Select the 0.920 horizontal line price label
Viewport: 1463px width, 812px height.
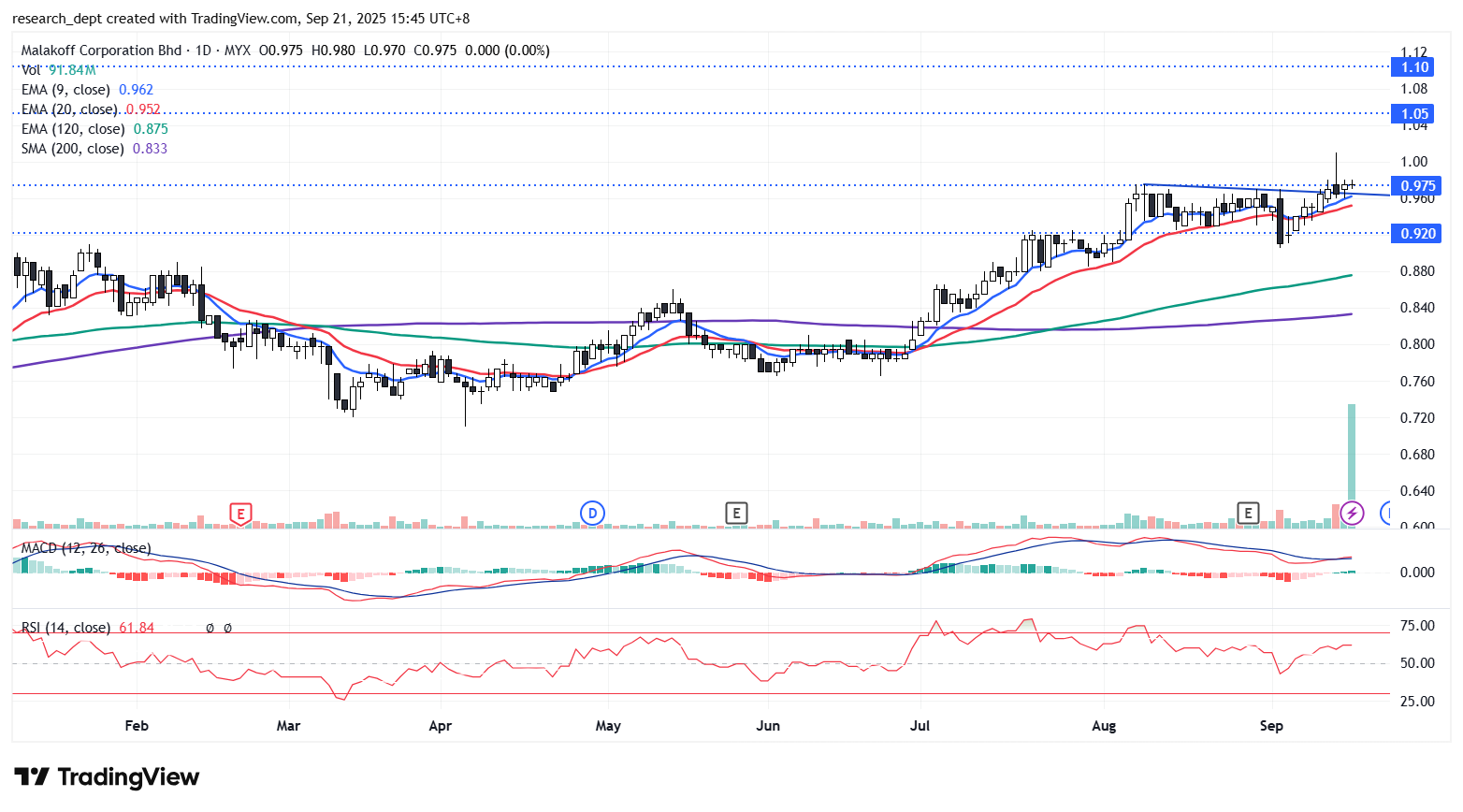(1417, 234)
